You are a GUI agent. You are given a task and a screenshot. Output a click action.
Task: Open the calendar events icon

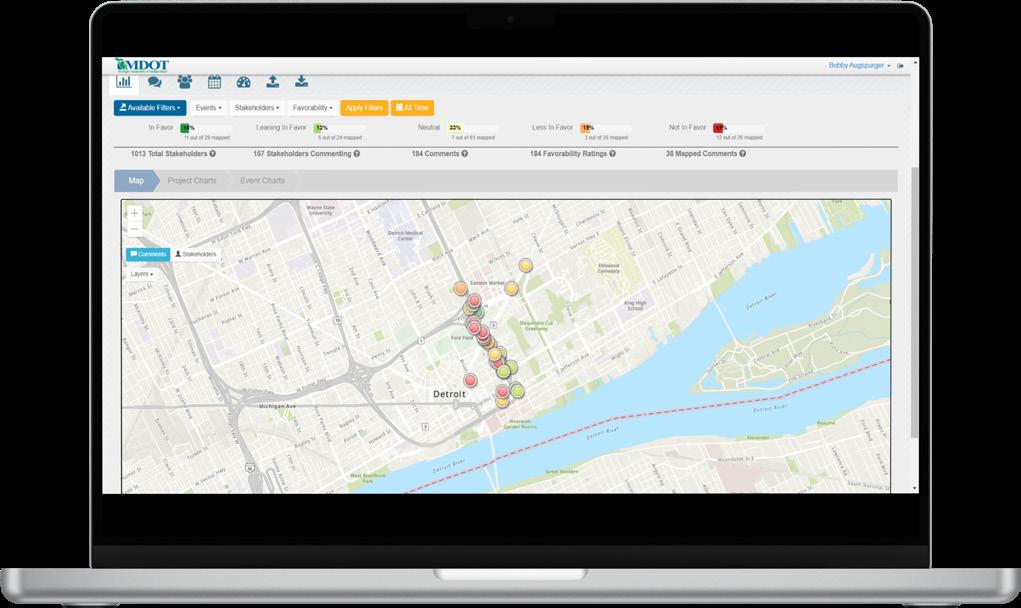214,82
